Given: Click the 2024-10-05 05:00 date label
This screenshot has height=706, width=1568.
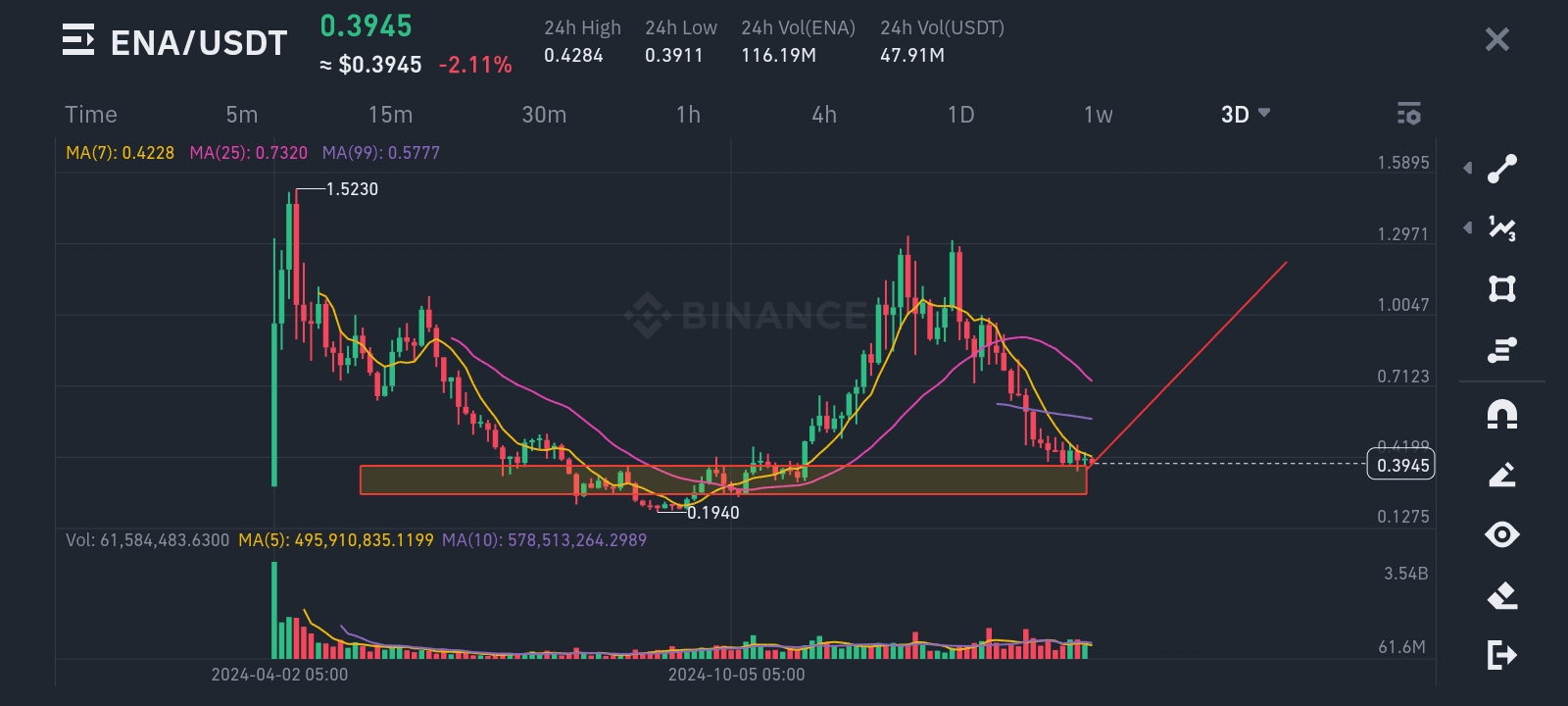Looking at the screenshot, I should click(x=737, y=675).
